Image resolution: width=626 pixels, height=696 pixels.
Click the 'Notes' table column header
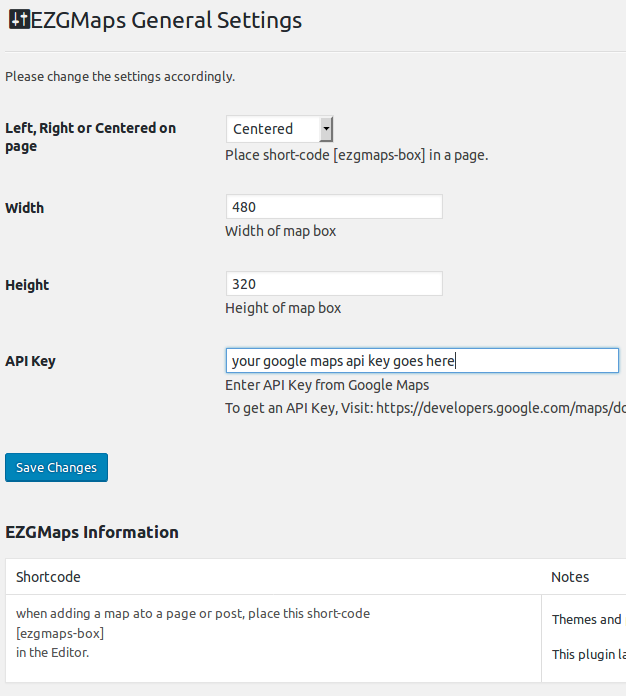coord(570,577)
